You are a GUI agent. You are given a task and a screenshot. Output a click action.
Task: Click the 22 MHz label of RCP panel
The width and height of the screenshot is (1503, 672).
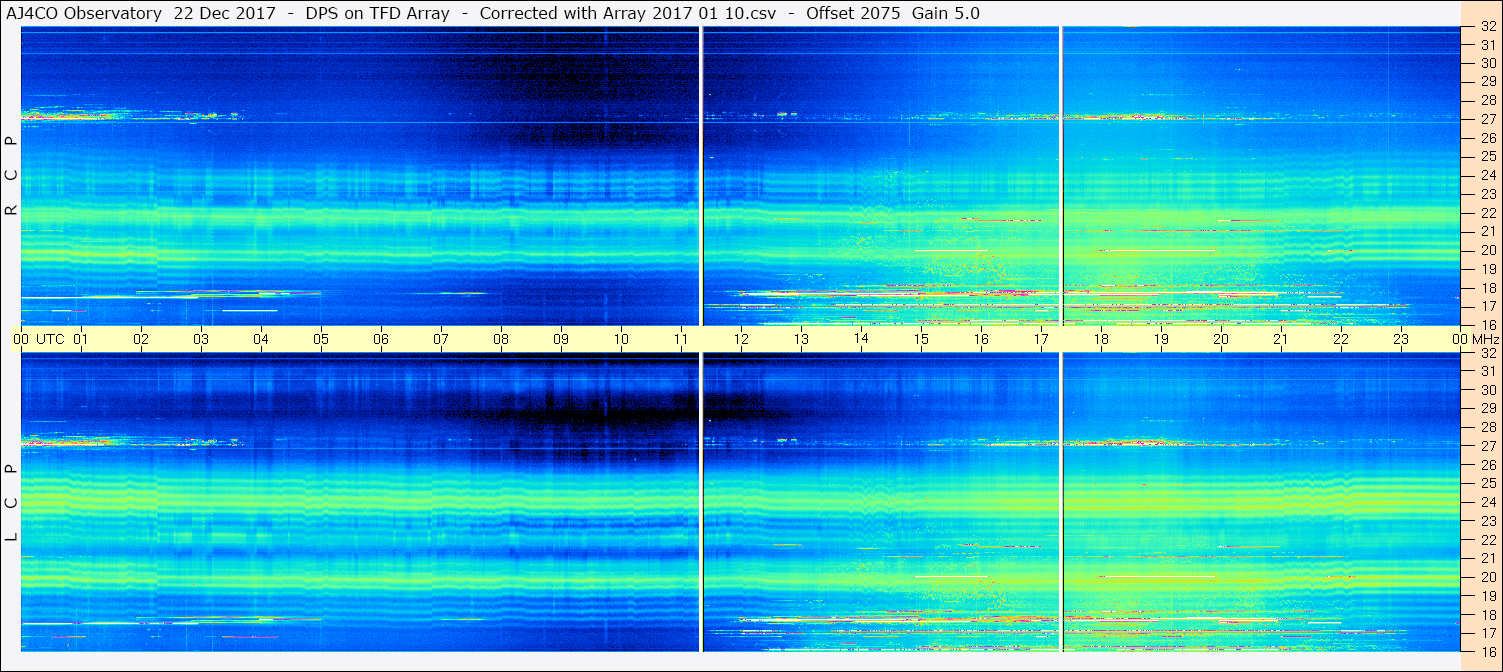(1488, 213)
